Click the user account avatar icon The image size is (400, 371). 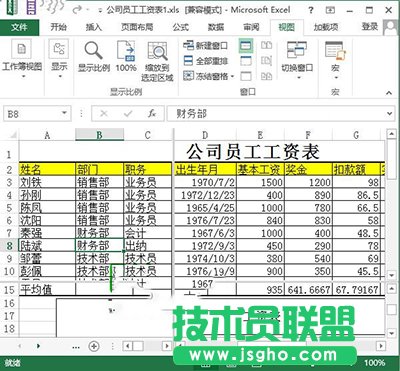pos(391,27)
